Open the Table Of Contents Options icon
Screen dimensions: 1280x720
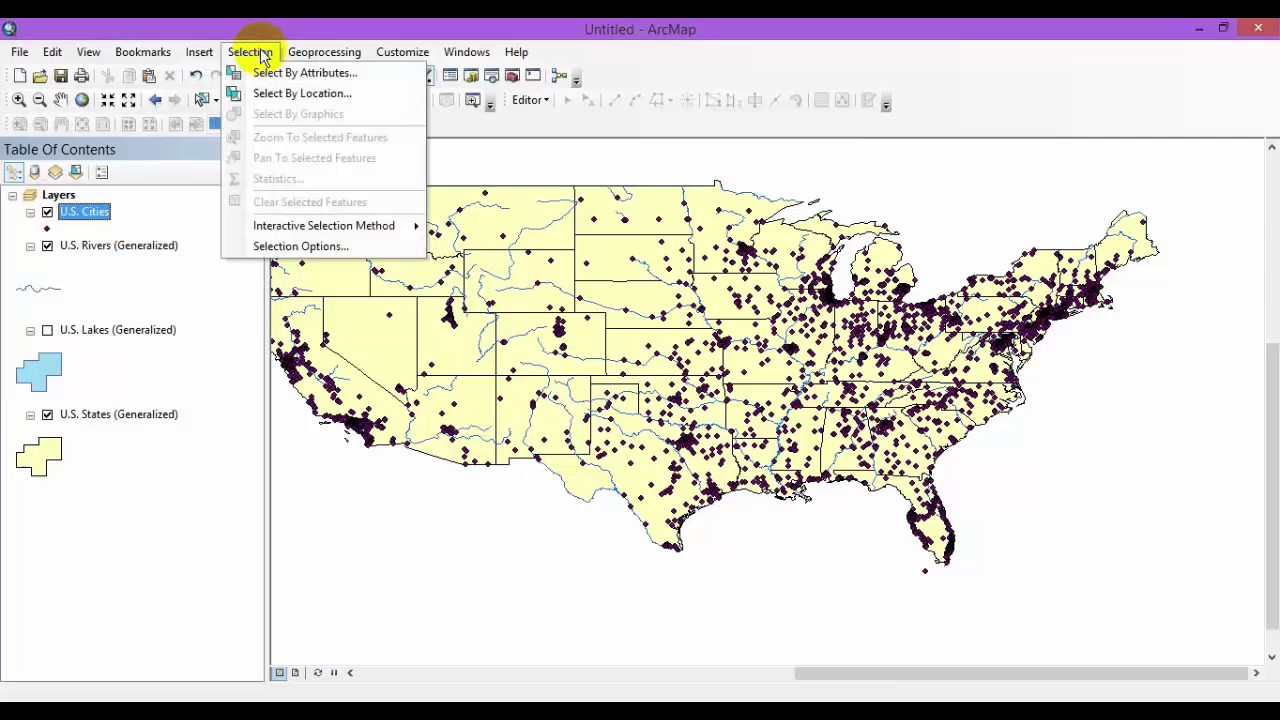101,172
